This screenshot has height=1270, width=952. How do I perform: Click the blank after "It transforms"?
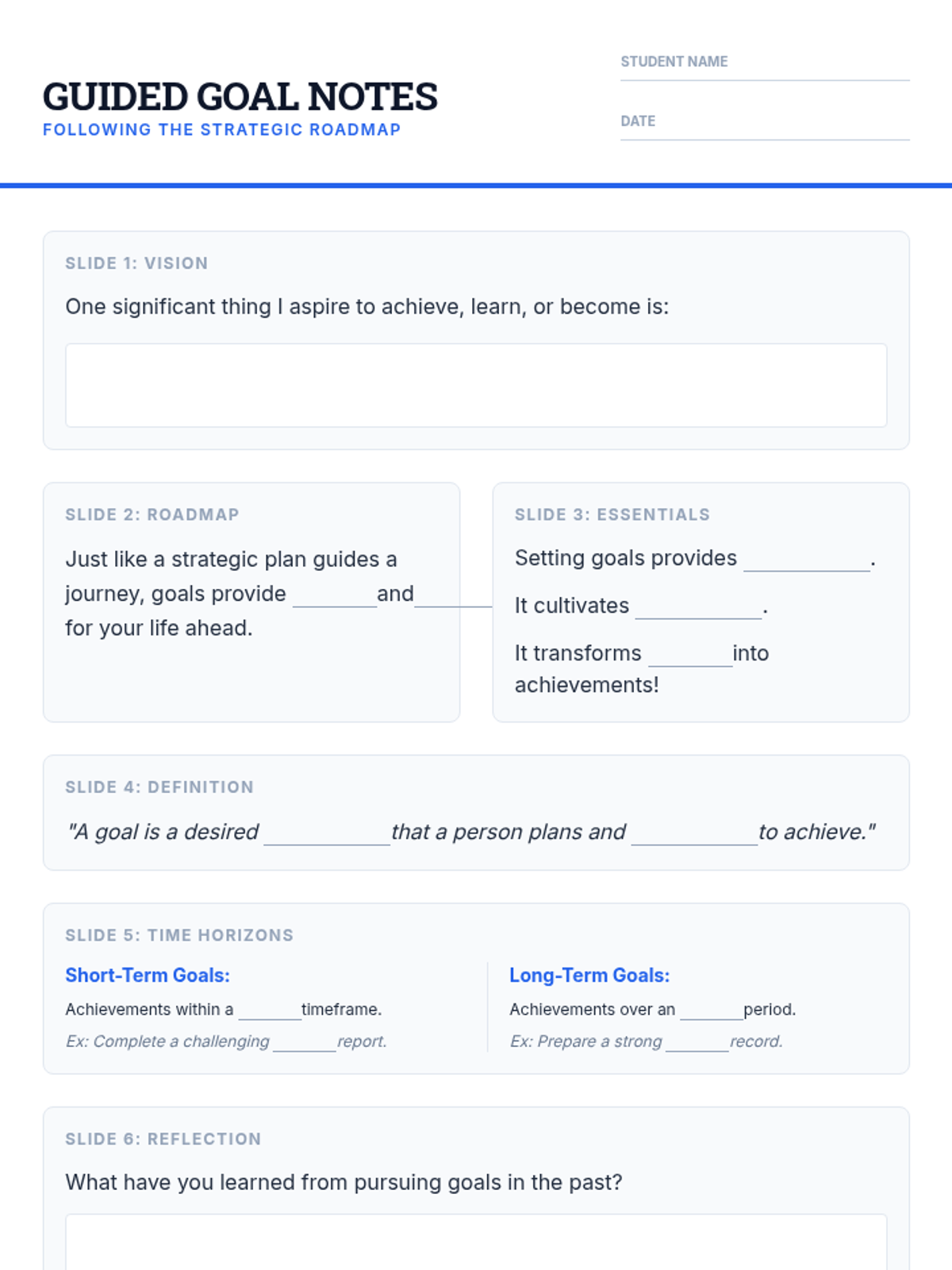pyautogui.click(x=690, y=656)
